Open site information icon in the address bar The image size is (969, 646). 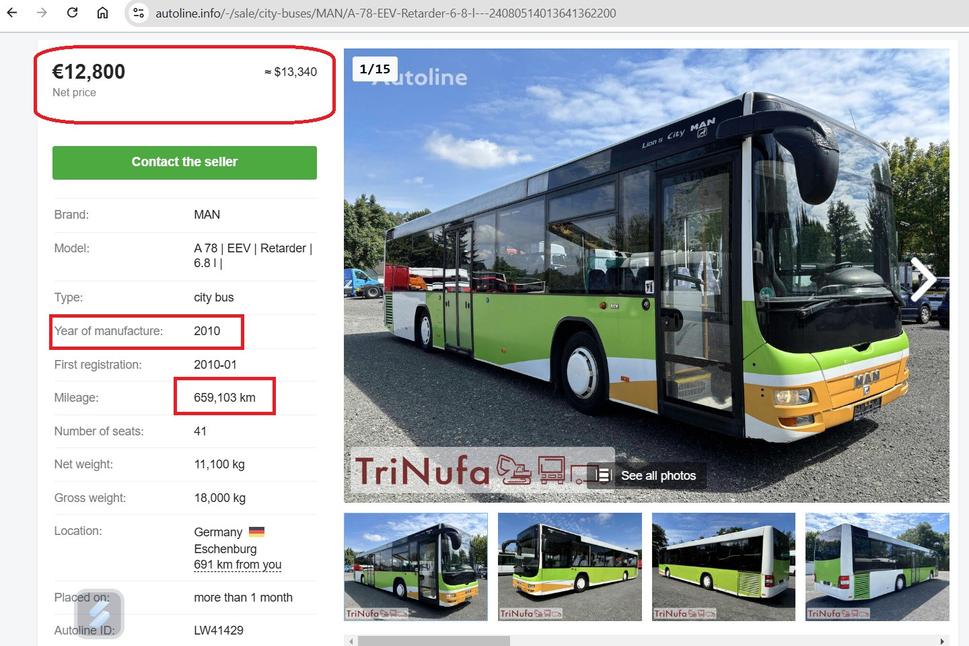tap(138, 12)
